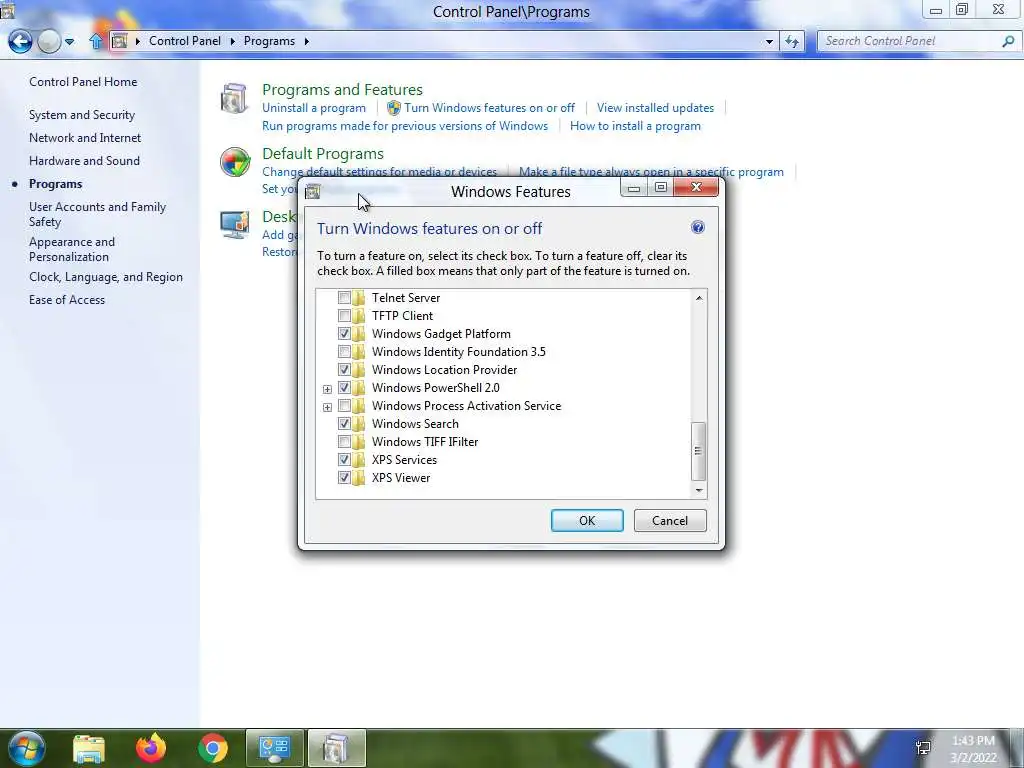This screenshot has width=1024, height=768.
Task: Enable Windows TIFF IFilter checkbox
Action: point(344,442)
